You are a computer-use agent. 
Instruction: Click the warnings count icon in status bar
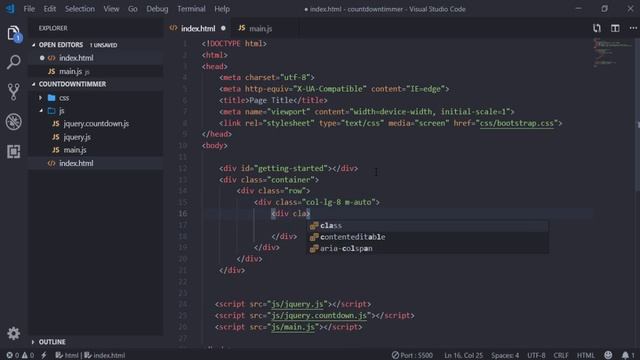[x=25, y=355]
